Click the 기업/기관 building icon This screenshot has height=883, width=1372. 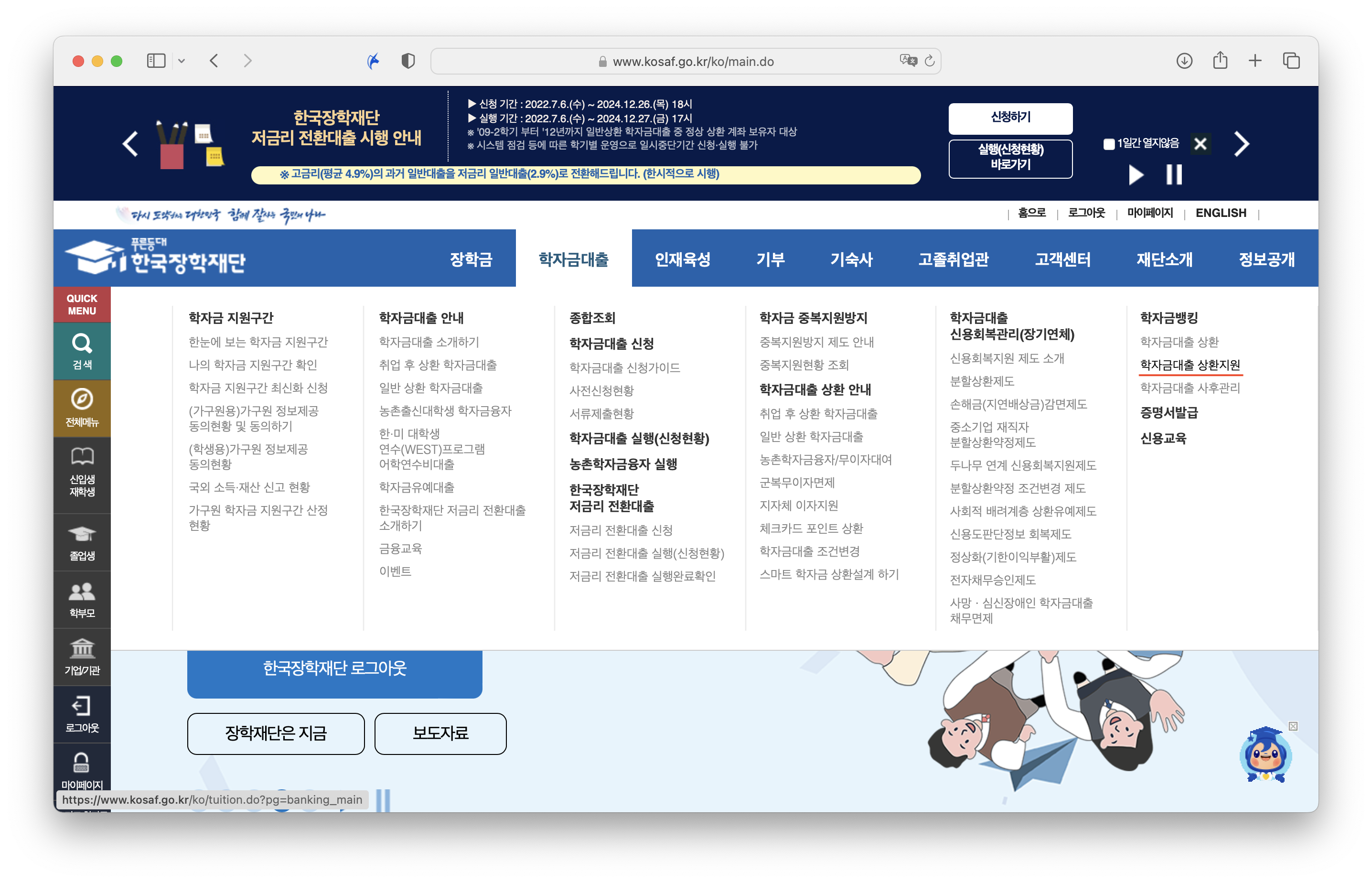82,649
